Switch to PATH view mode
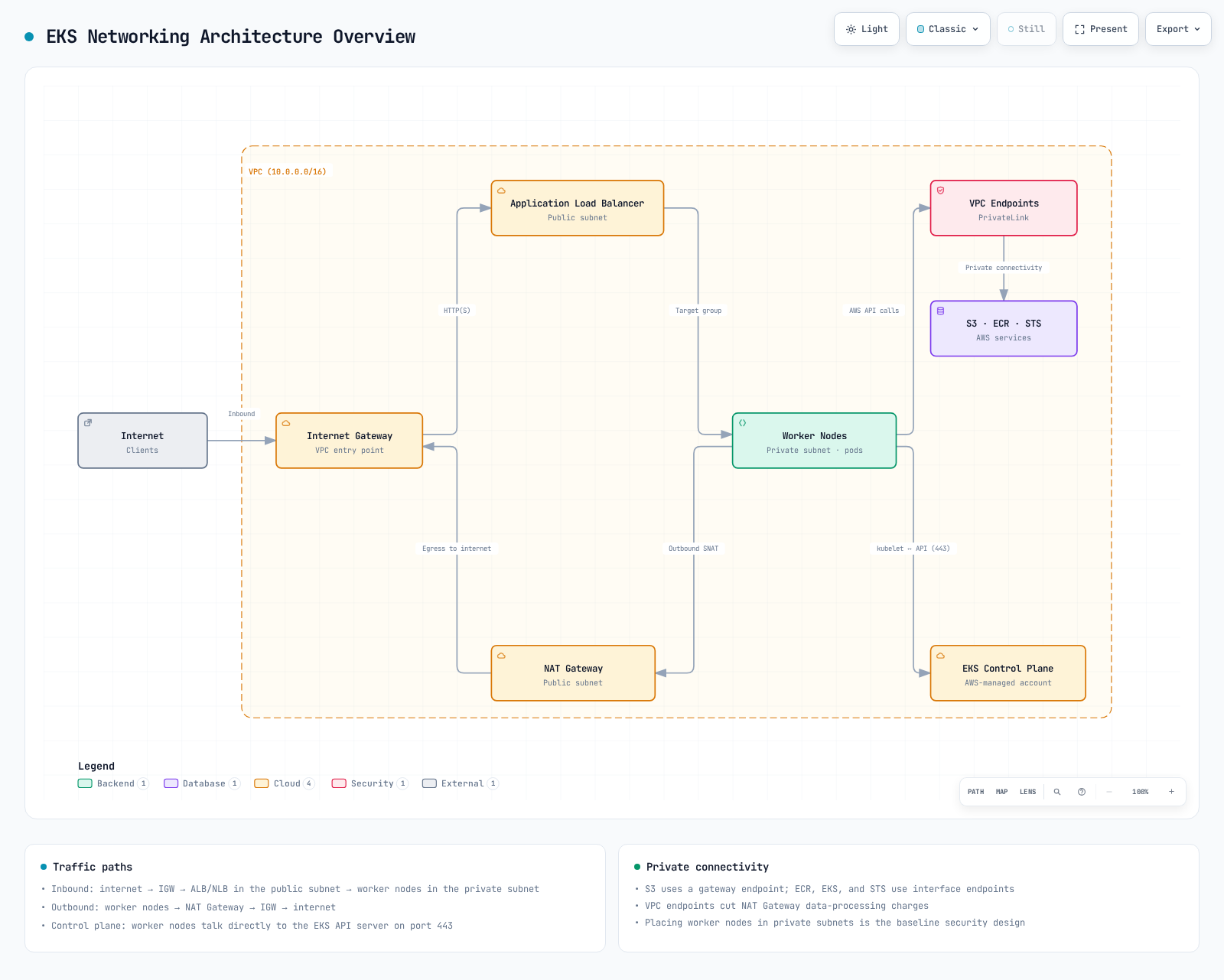The height and width of the screenshot is (980, 1224). tap(976, 792)
